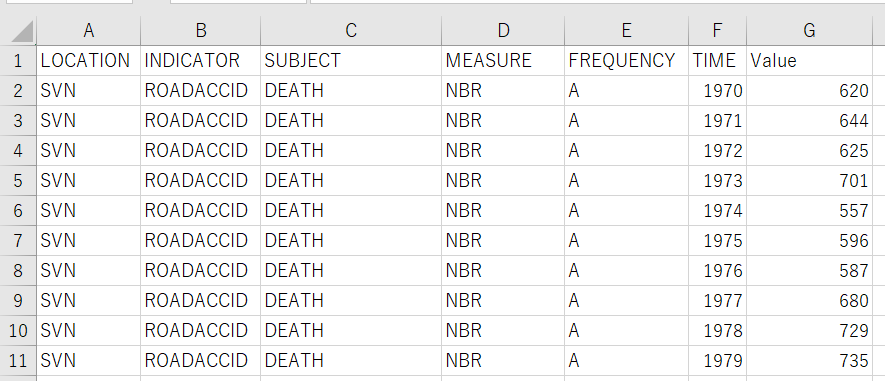Select the cell with value 620
Image resolution: width=885 pixels, height=381 pixels.
[809, 90]
